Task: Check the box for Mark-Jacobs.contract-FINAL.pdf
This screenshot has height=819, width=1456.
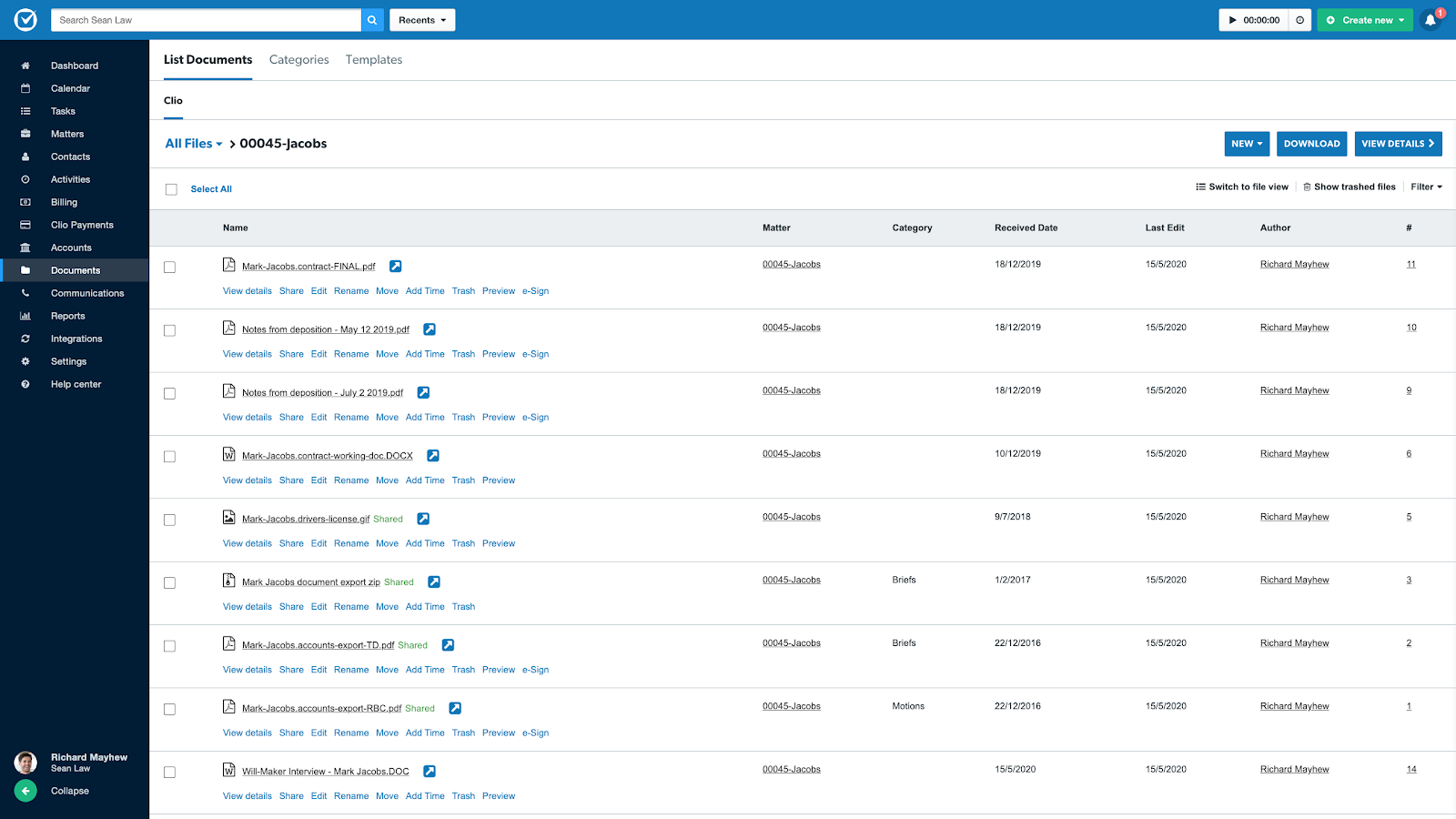Action: click(x=169, y=268)
